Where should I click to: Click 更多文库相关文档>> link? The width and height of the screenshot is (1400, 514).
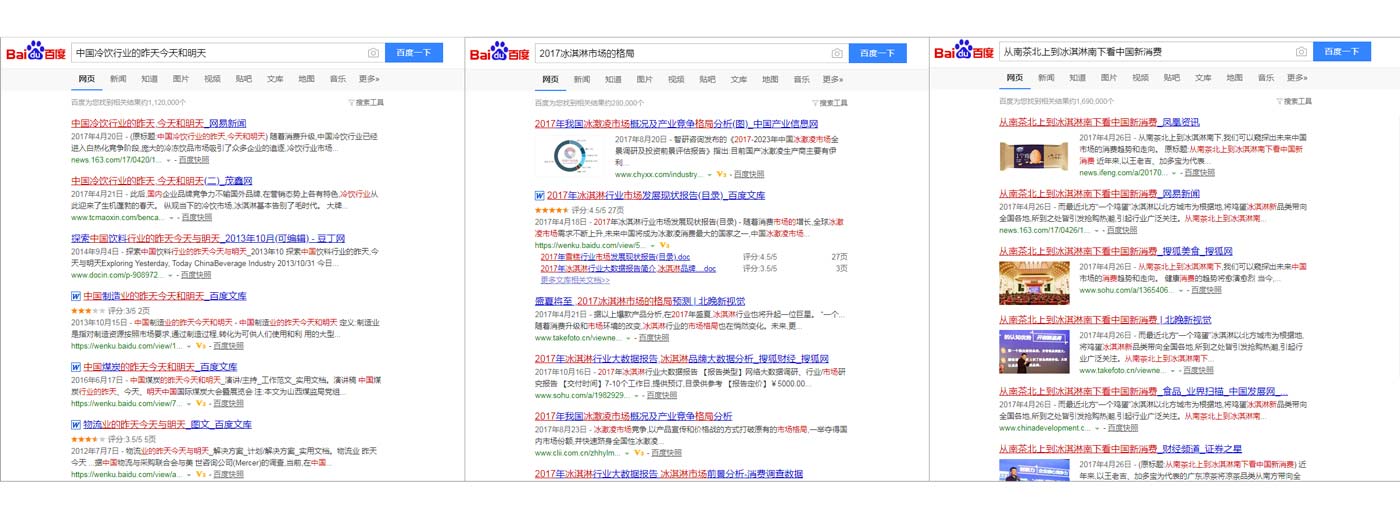(x=575, y=280)
